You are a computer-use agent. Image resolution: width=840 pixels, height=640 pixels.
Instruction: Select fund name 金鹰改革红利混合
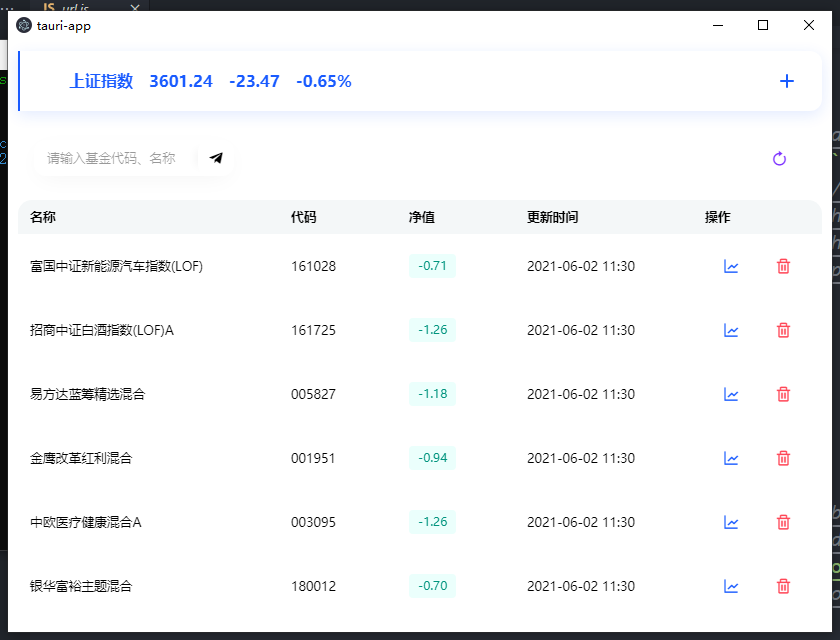coord(81,458)
